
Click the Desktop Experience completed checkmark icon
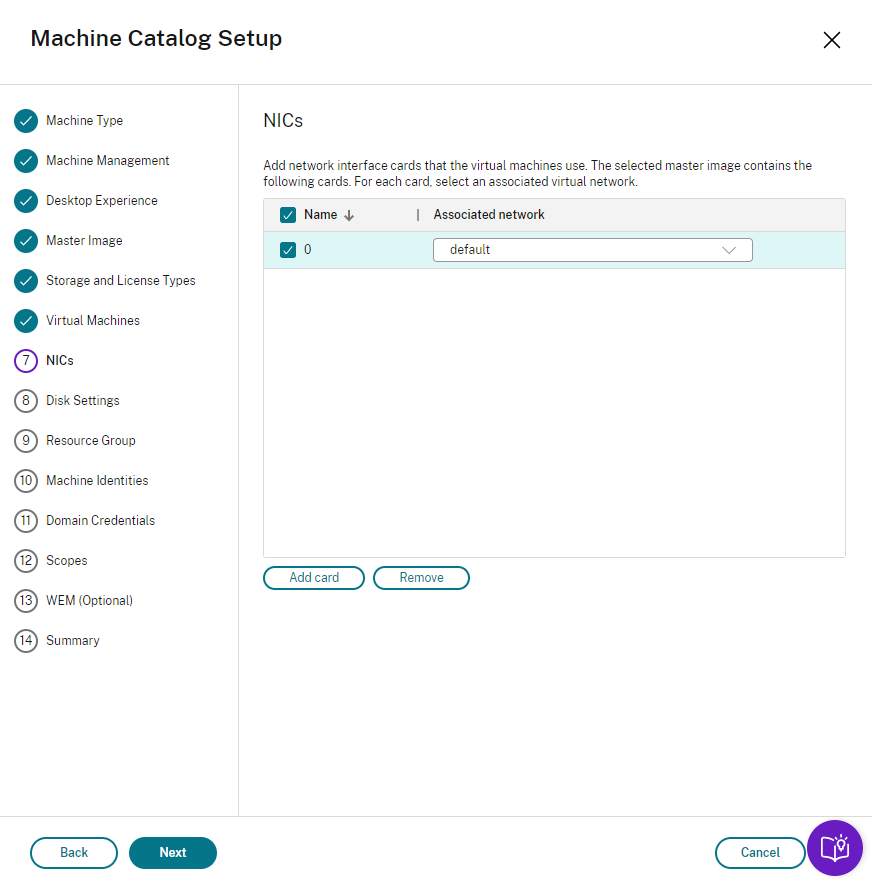pos(26,200)
